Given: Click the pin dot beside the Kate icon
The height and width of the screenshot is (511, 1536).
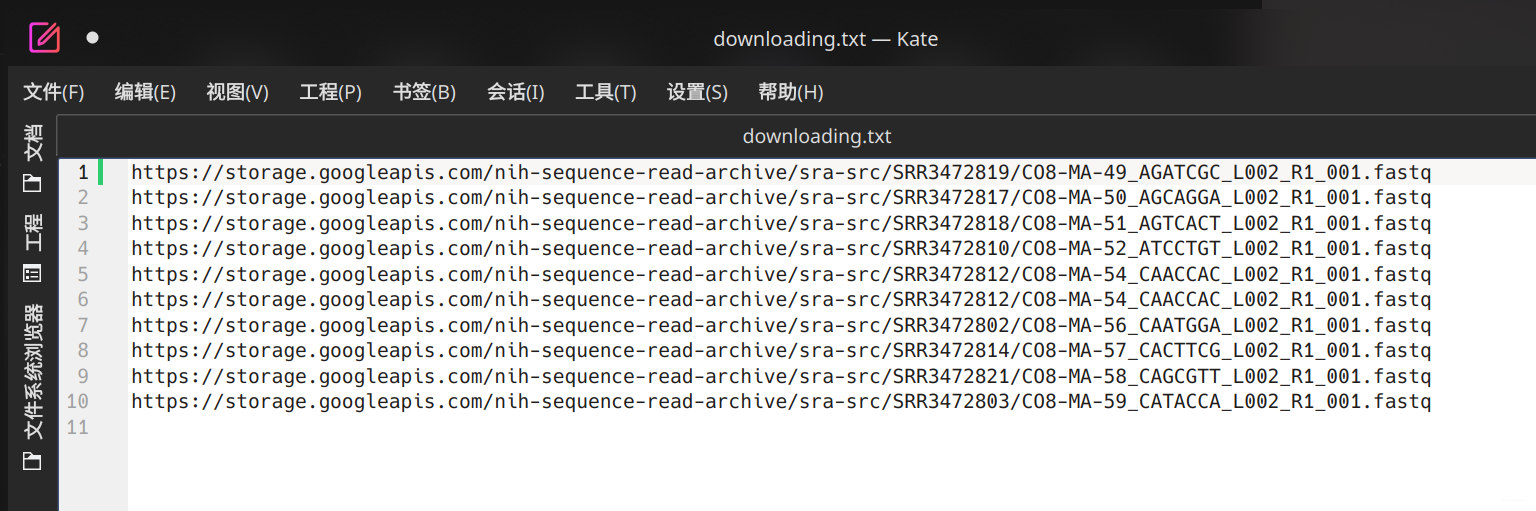Looking at the screenshot, I should click(92, 38).
